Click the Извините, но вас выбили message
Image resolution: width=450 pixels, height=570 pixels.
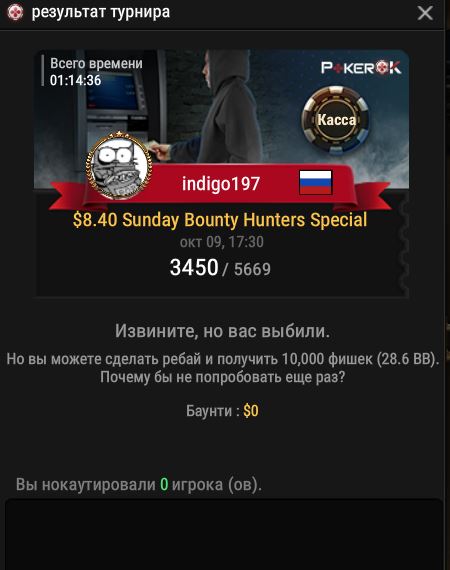pos(222,331)
